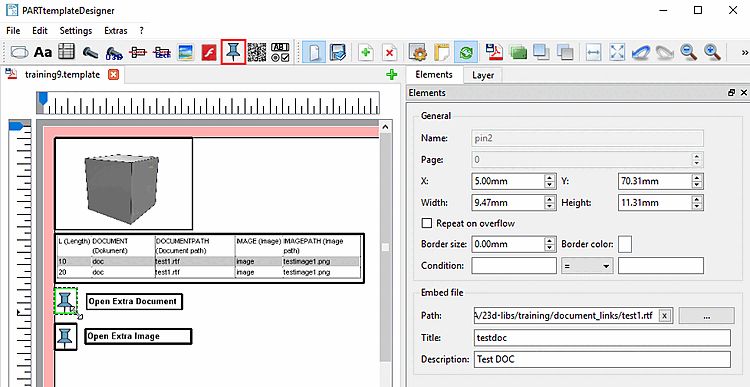The height and width of the screenshot is (387, 750).
Task: Click the blue undo arrow
Action: click(641, 52)
